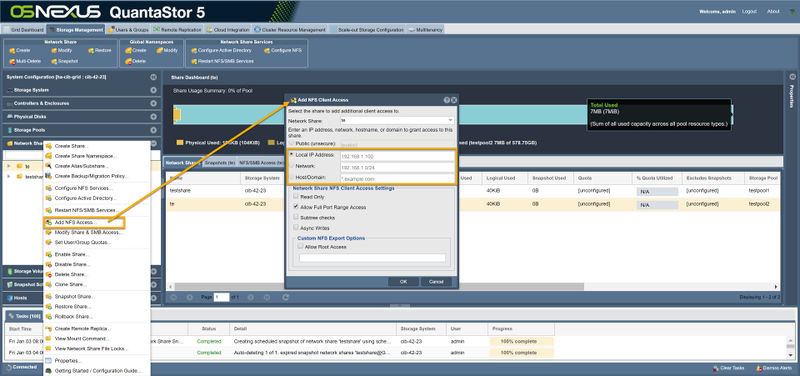This screenshot has width=800, height=376.
Task: Switch to Remote Replication tab
Action: [x=177, y=30]
